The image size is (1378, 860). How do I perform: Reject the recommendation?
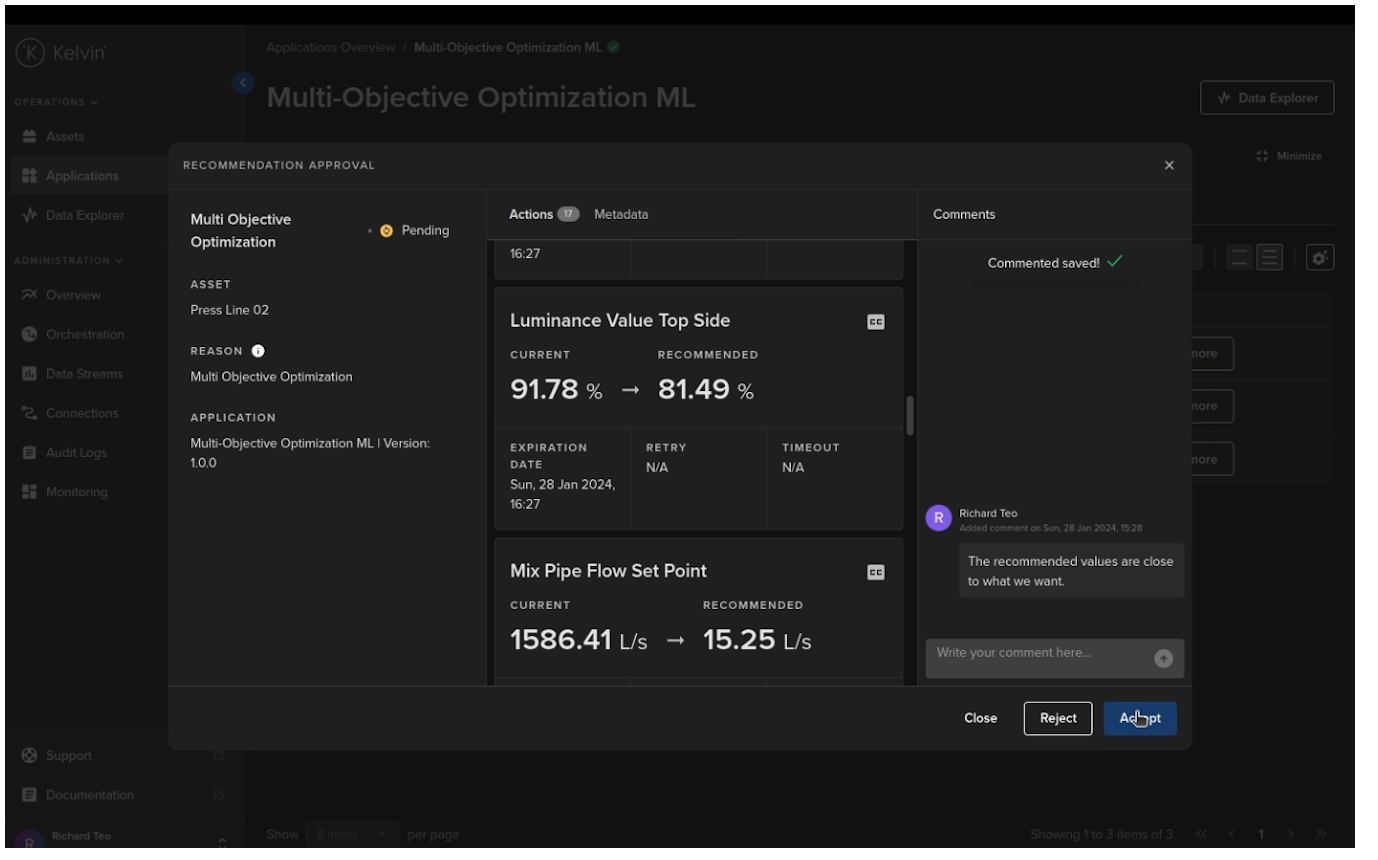tap(1057, 718)
